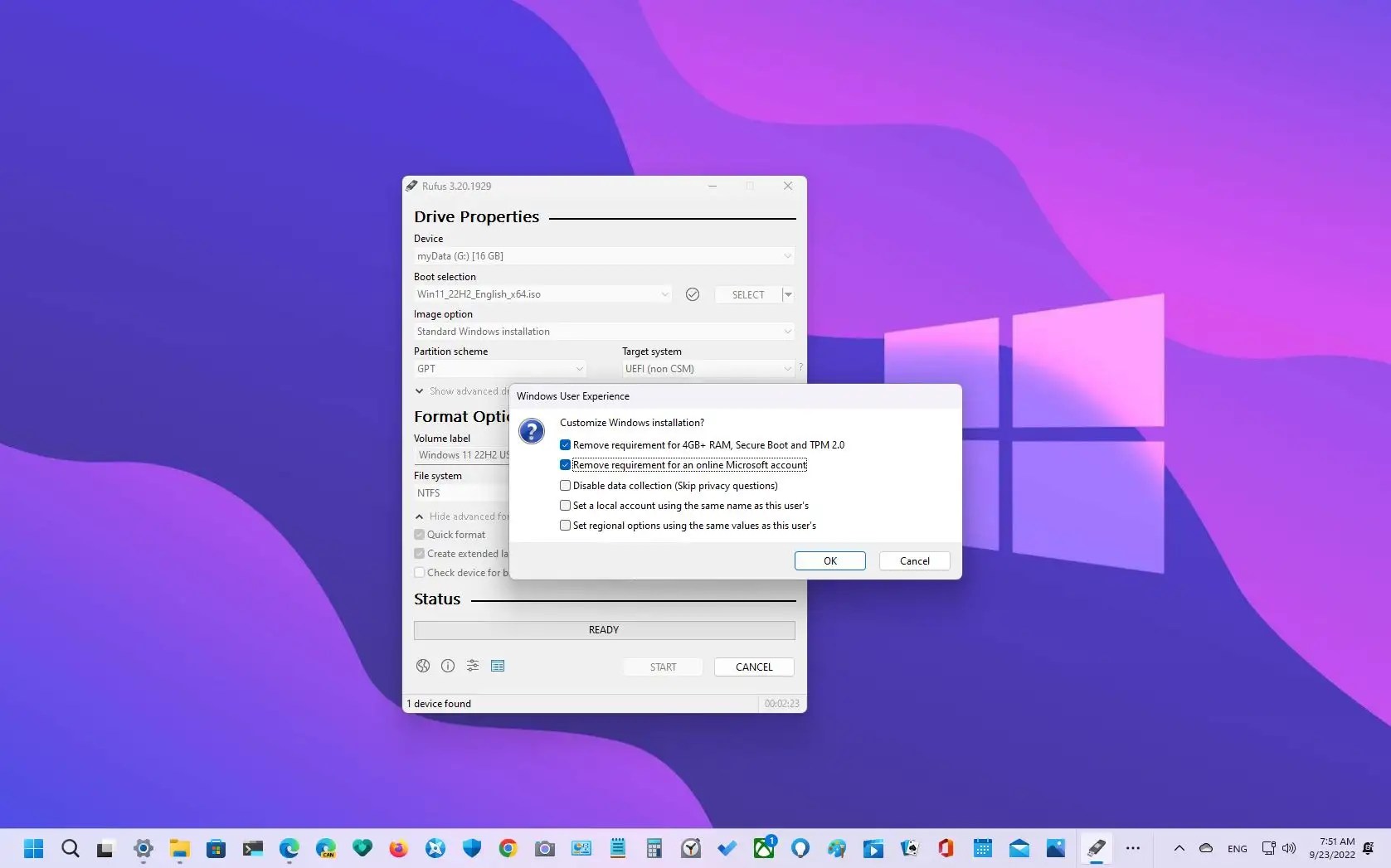
Task: Compute ISO checksum with the checkmark icon
Action: pos(693,294)
